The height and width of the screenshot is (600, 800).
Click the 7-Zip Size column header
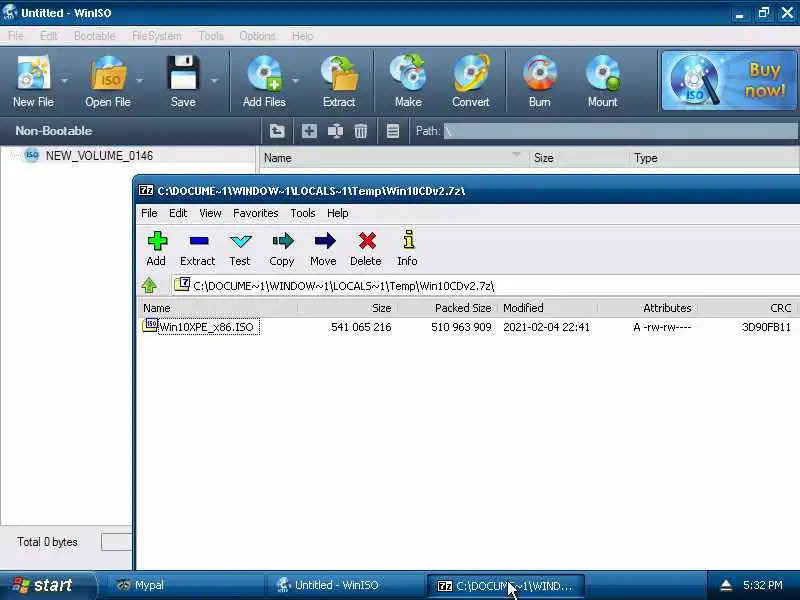coord(347,308)
